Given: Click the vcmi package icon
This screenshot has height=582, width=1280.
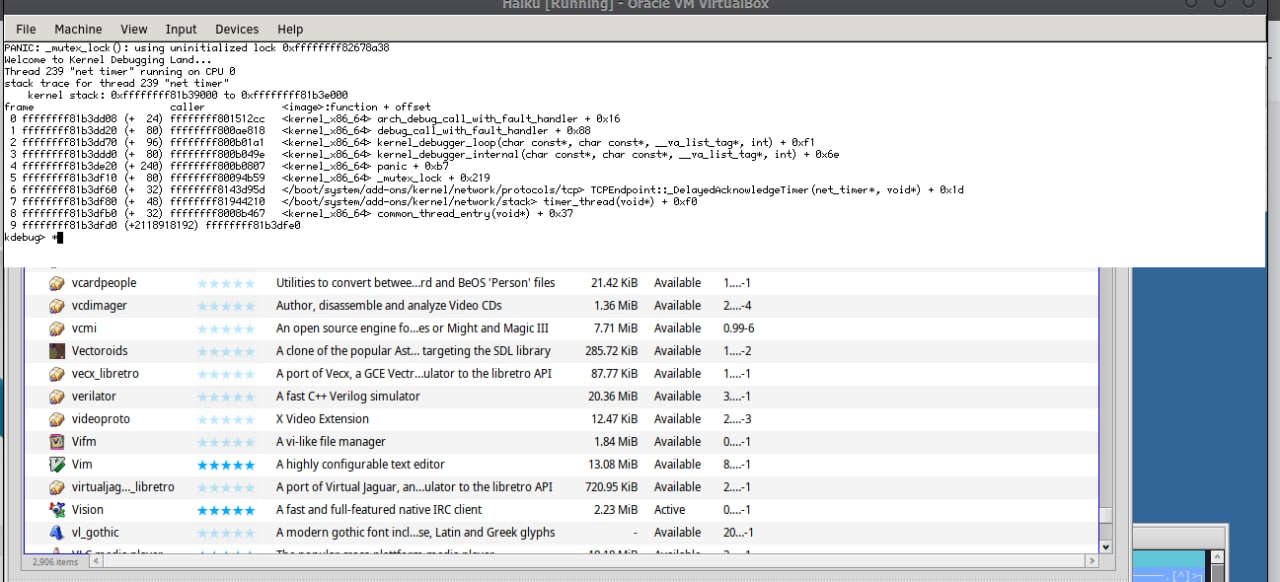Looking at the screenshot, I should 57,328.
